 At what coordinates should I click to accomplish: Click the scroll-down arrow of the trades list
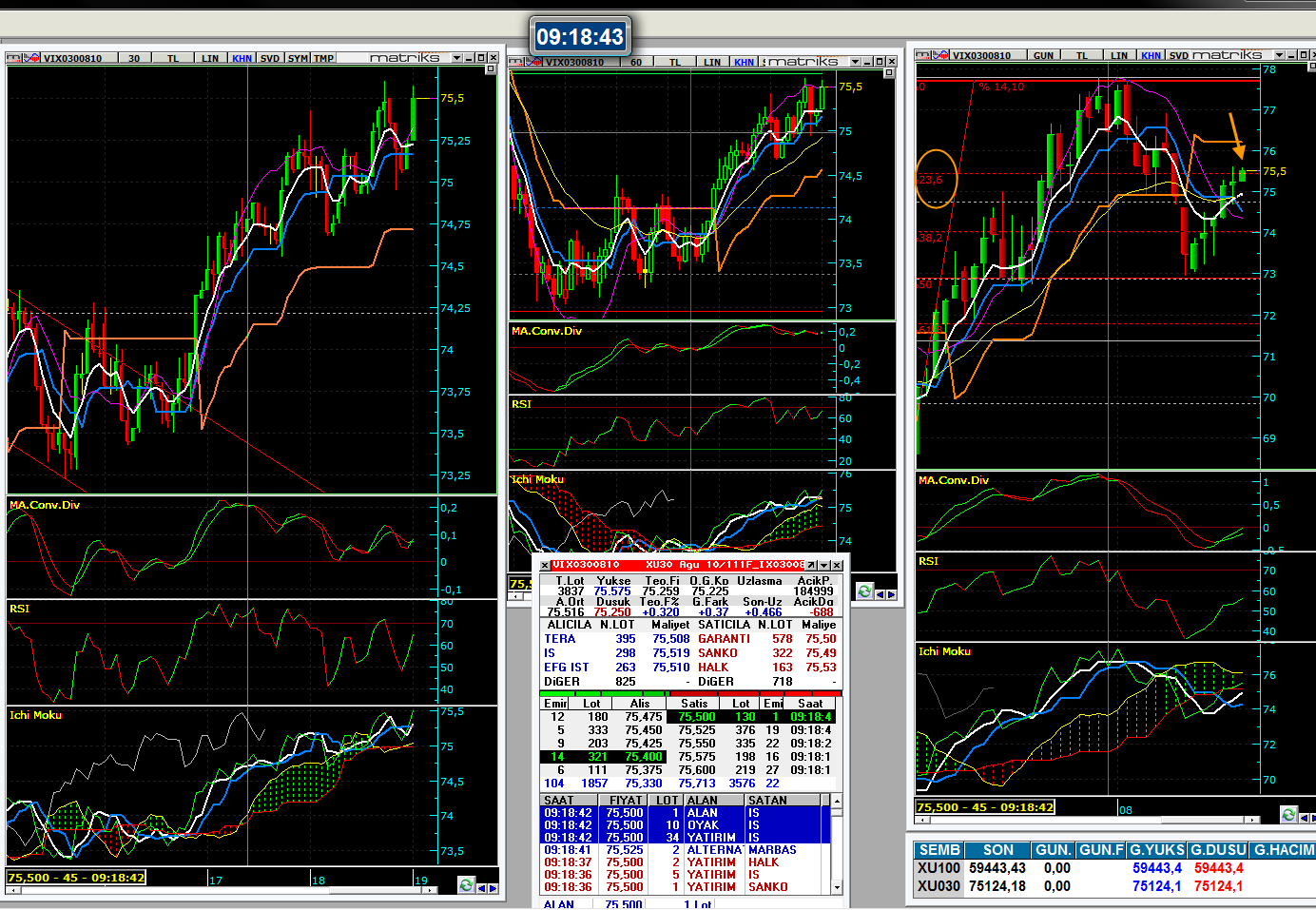[x=837, y=887]
